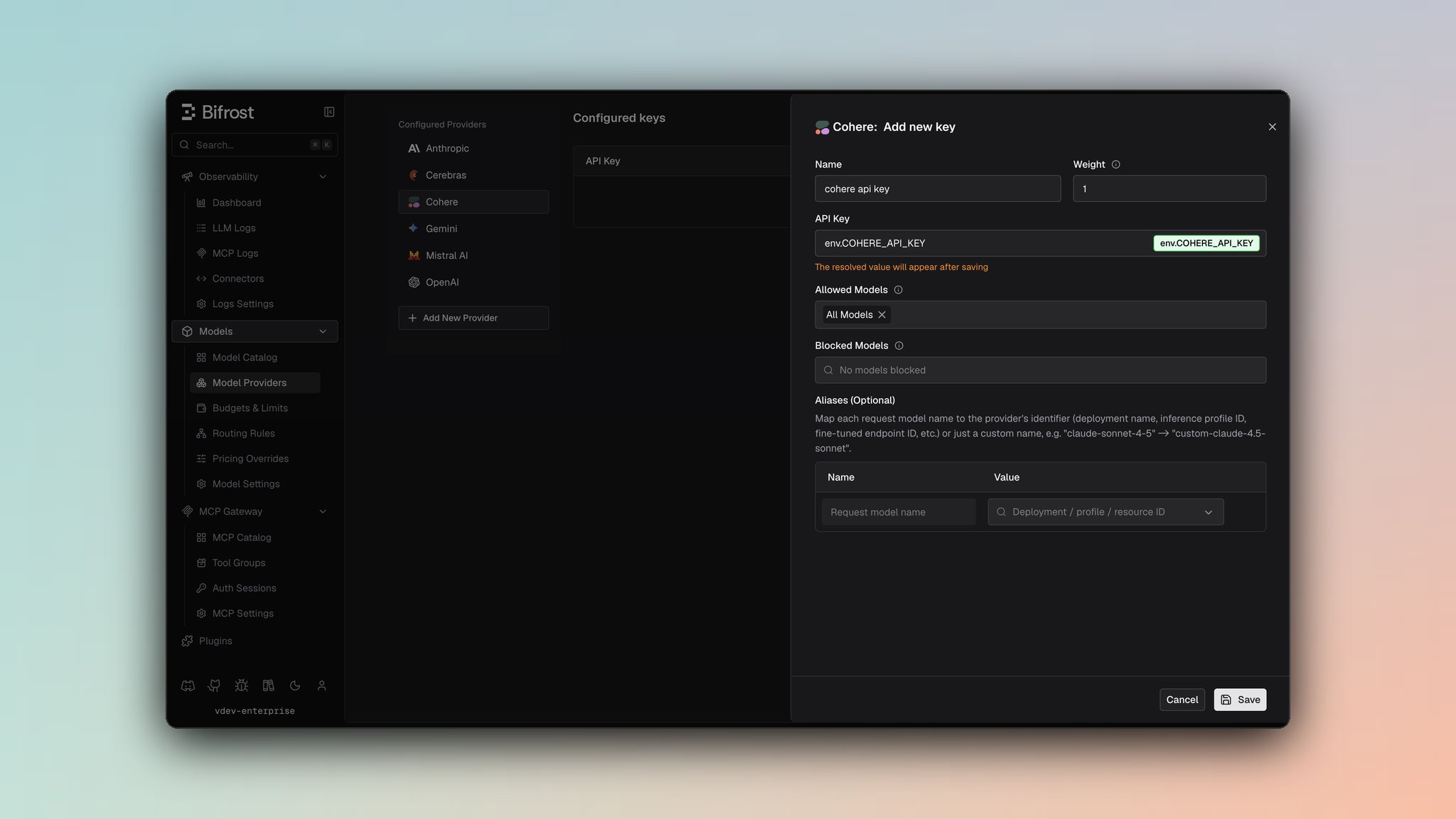Viewport: 1456px width, 819px height.
Task: Open the Discord icon in sidebar footer
Action: pyautogui.click(x=188, y=685)
